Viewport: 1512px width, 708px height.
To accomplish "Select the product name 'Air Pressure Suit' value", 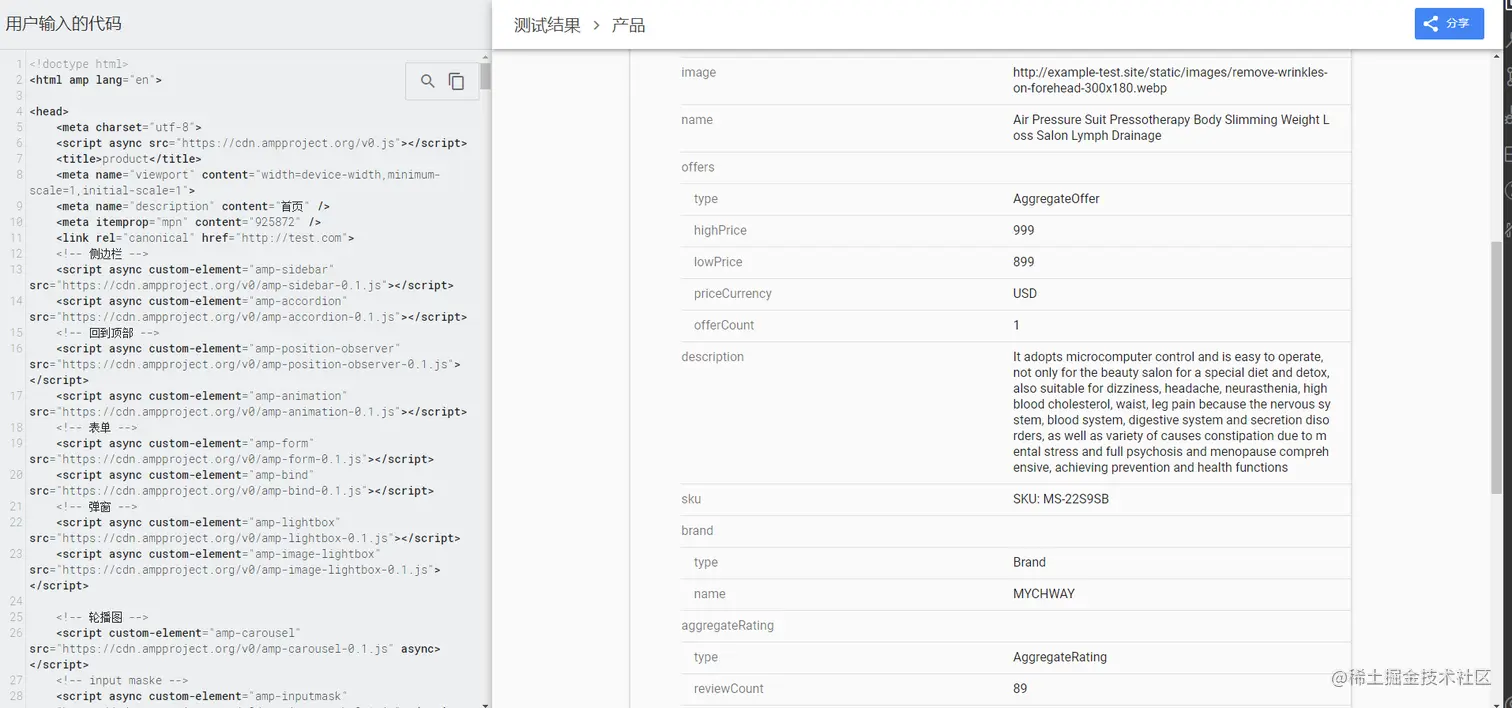I will pyautogui.click(x=1171, y=127).
